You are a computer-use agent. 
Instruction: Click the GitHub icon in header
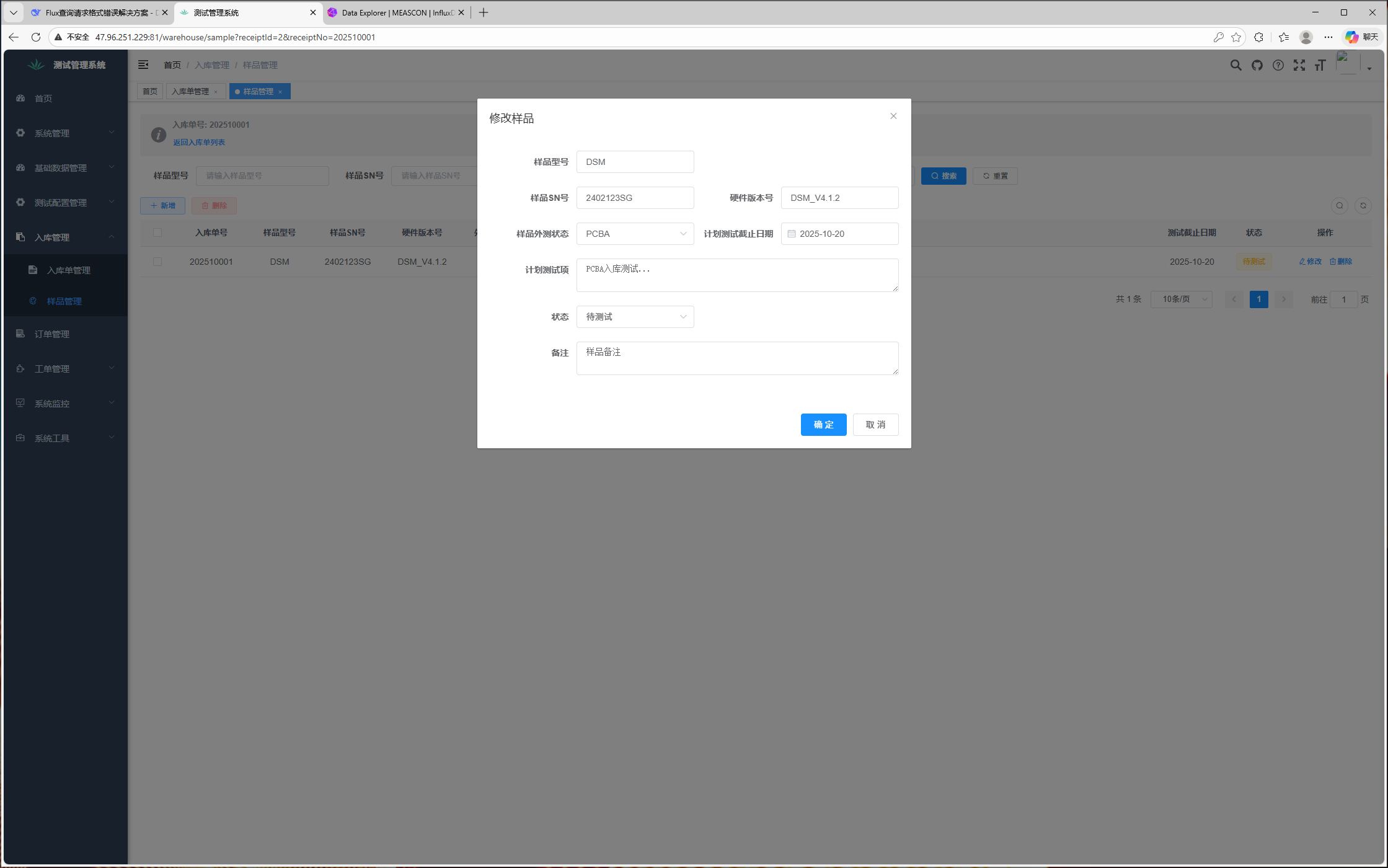(x=1257, y=65)
